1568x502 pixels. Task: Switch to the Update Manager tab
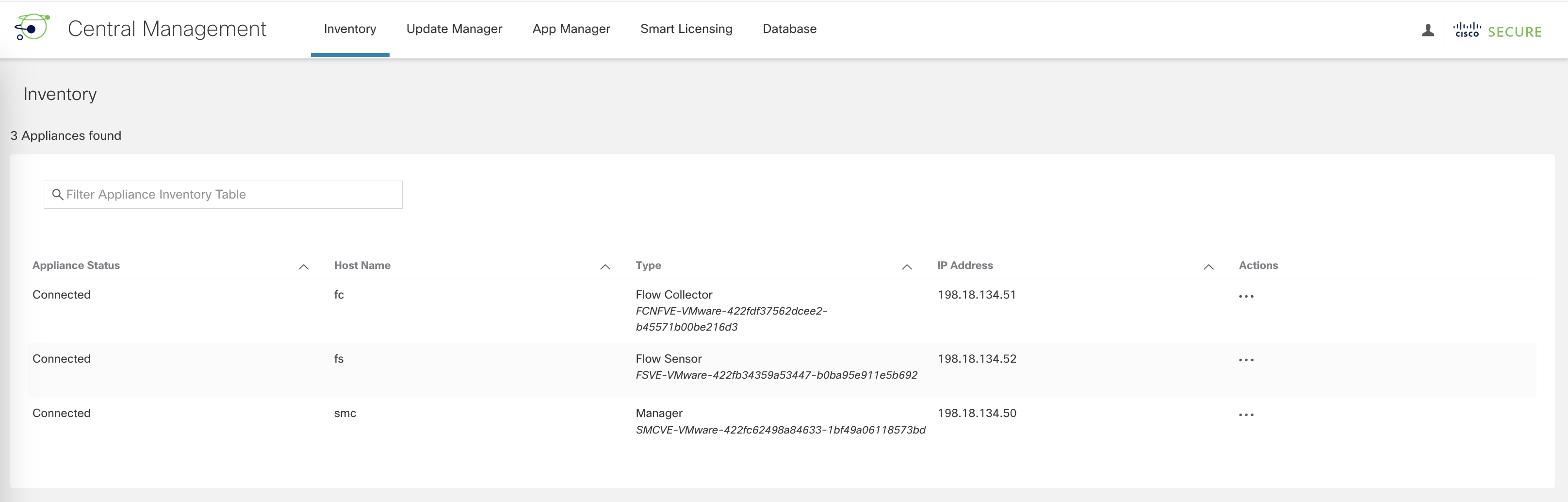click(x=454, y=29)
